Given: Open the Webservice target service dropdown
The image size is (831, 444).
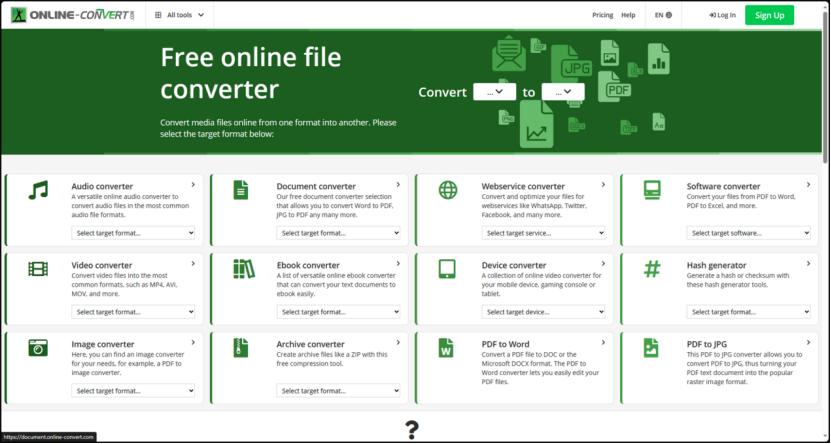Looking at the screenshot, I should click(544, 233).
